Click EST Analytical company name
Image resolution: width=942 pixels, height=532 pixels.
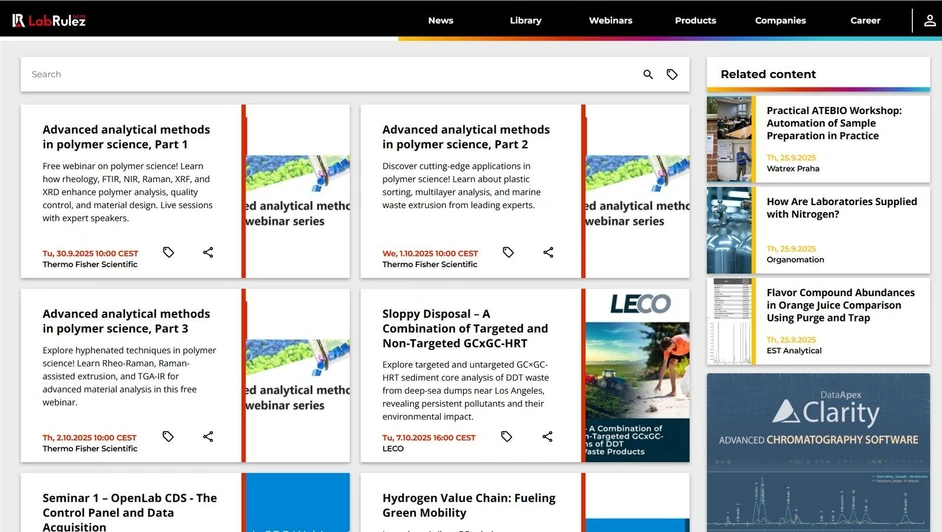click(x=794, y=351)
